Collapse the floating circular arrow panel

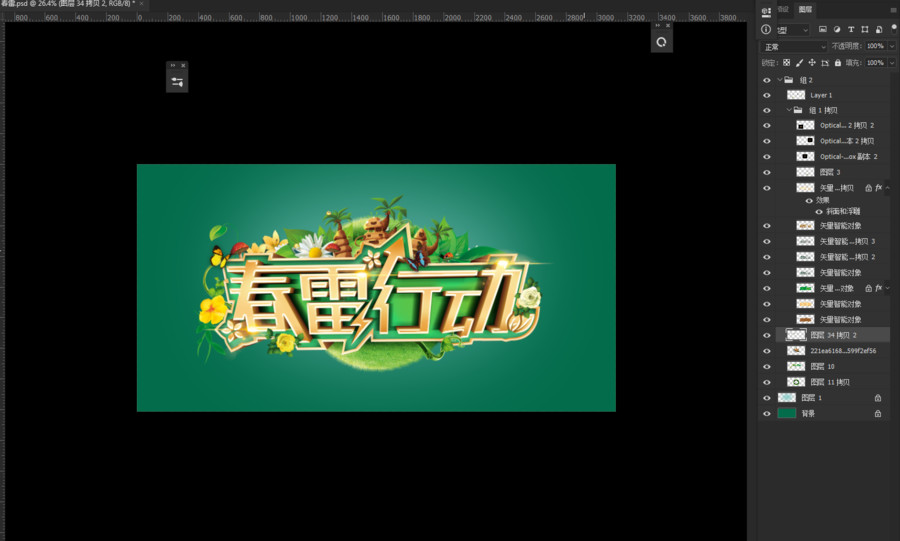click(658, 25)
